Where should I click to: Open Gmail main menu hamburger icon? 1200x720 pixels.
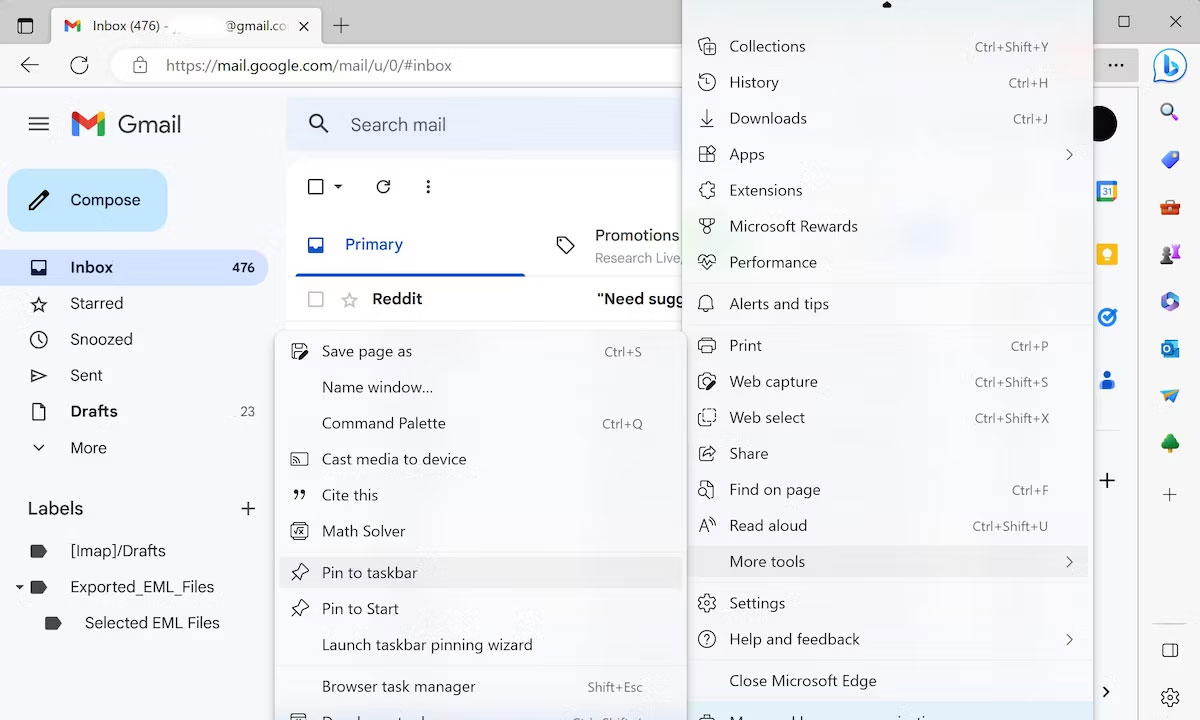[39, 124]
